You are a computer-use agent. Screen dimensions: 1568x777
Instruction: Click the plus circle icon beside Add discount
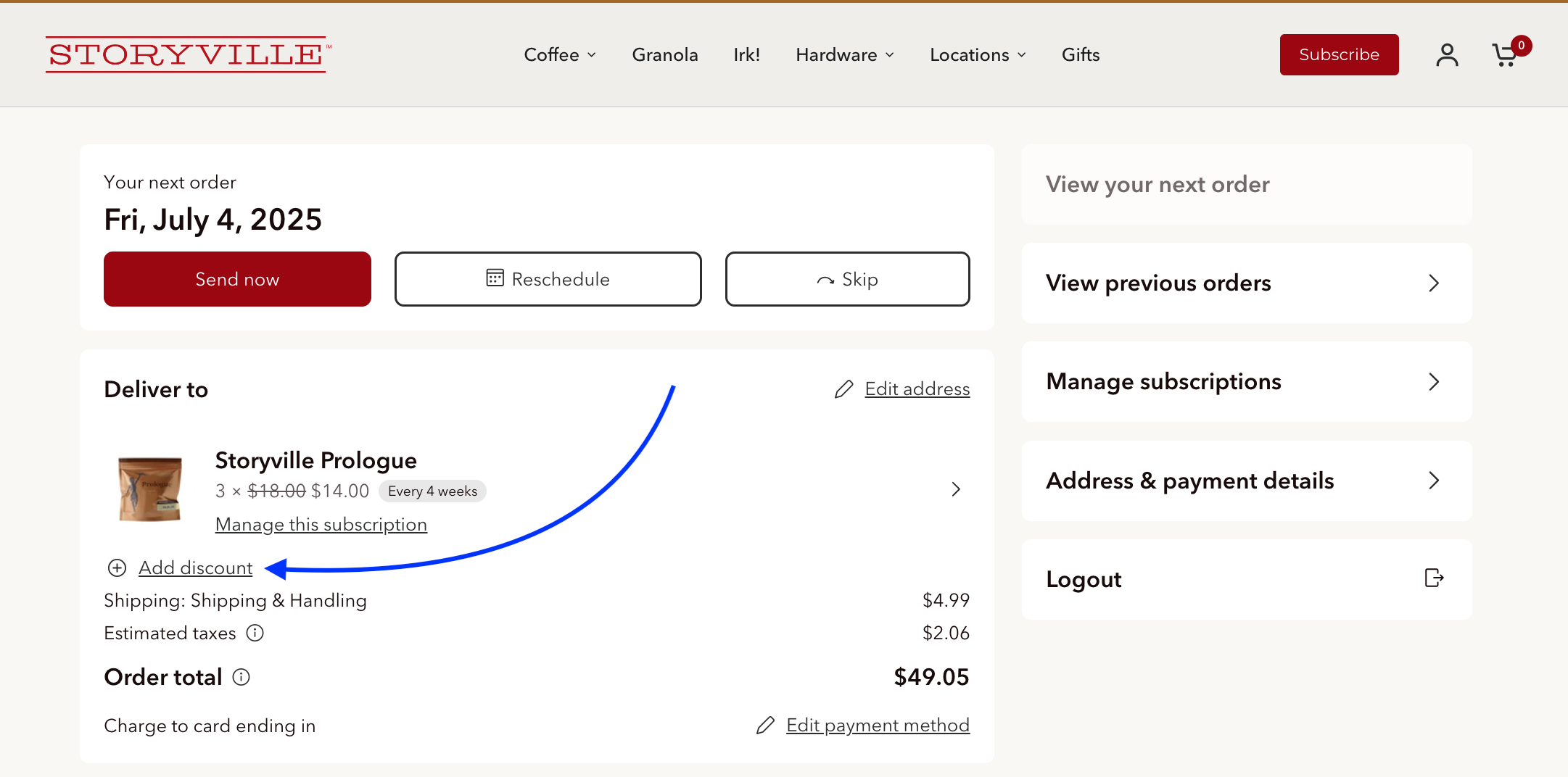click(x=117, y=568)
